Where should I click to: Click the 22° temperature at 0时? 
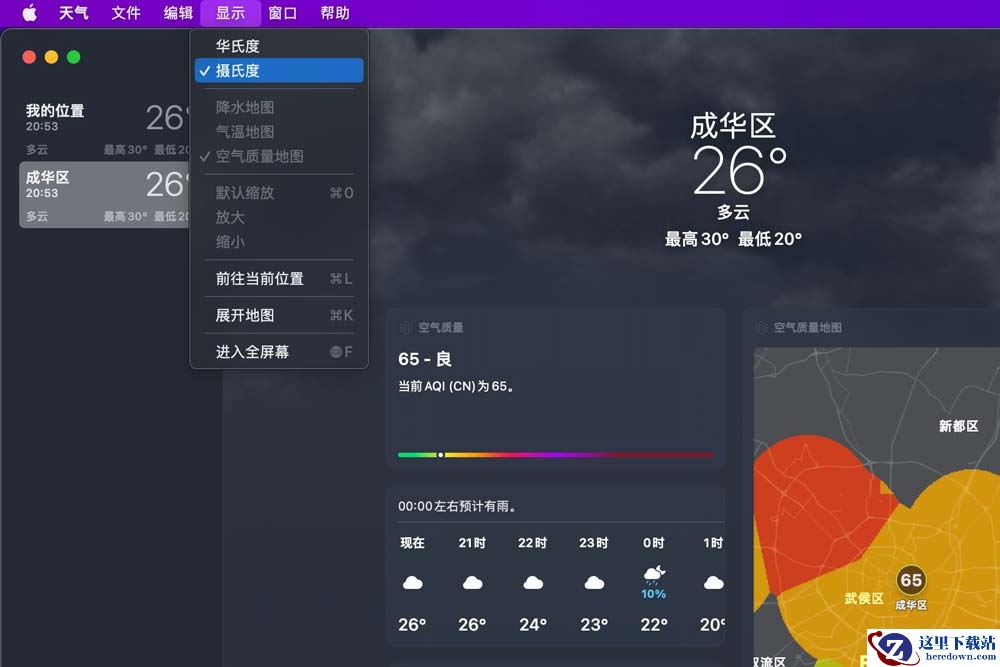click(x=654, y=625)
